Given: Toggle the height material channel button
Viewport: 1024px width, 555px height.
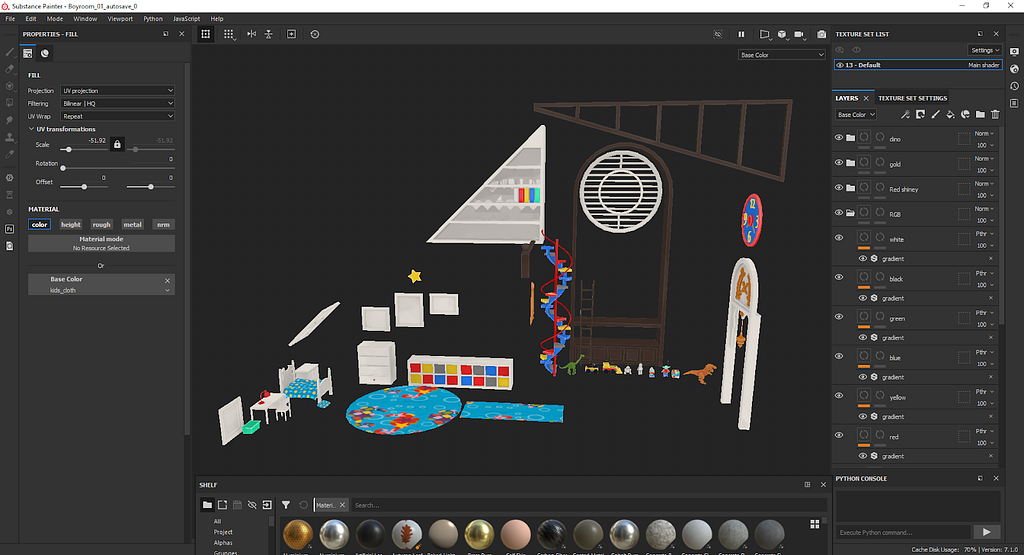Looking at the screenshot, I should point(71,225).
